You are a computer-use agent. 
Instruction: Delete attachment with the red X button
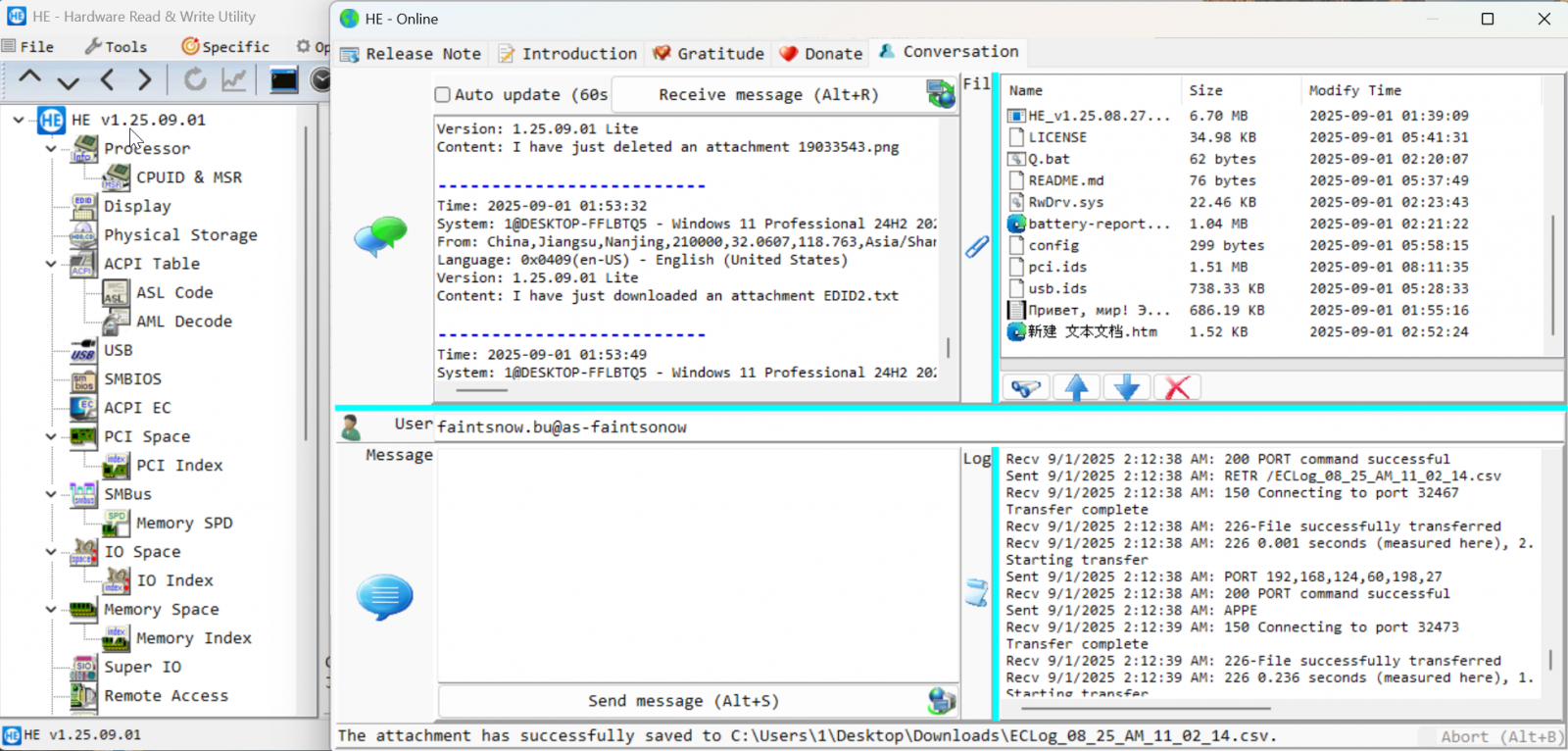(1178, 388)
